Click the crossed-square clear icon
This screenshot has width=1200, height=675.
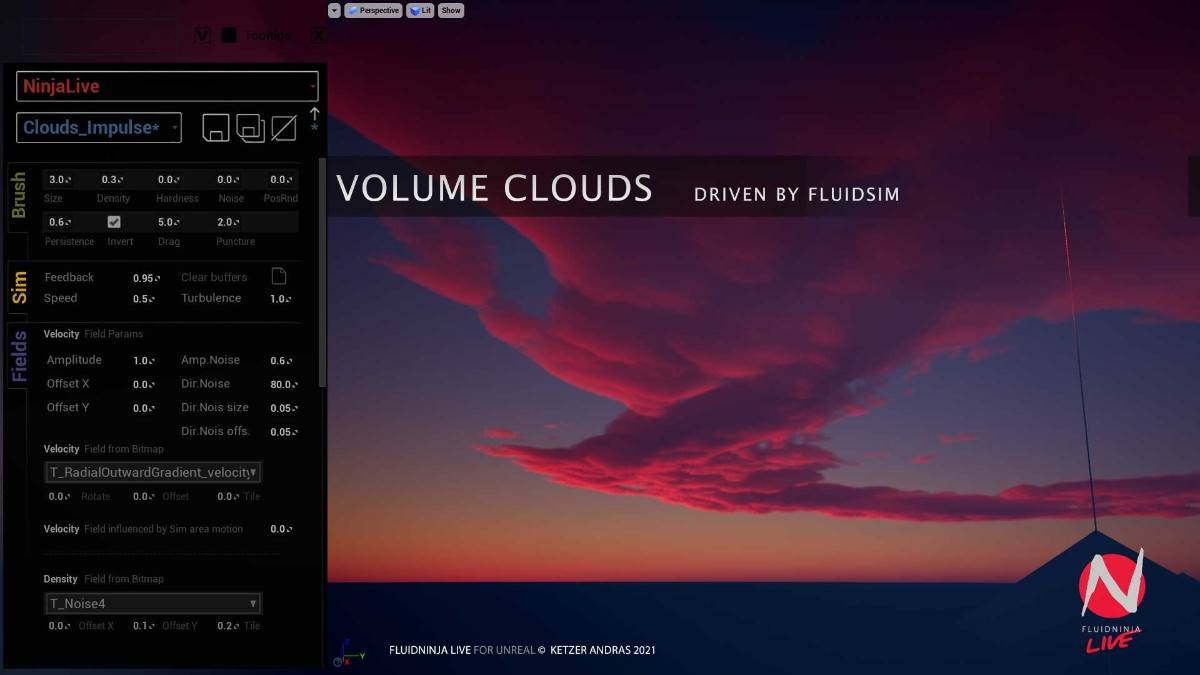(284, 128)
